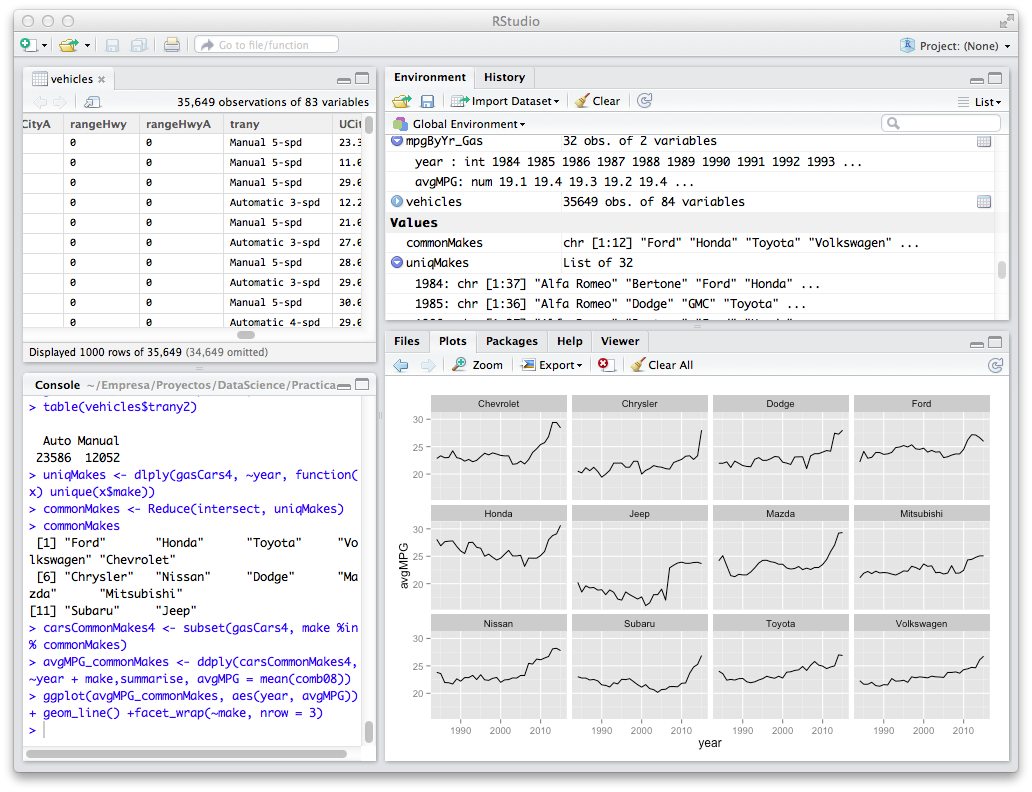Click the Save All icon
Viewport: 1032px width, 792px height.
(x=138, y=45)
